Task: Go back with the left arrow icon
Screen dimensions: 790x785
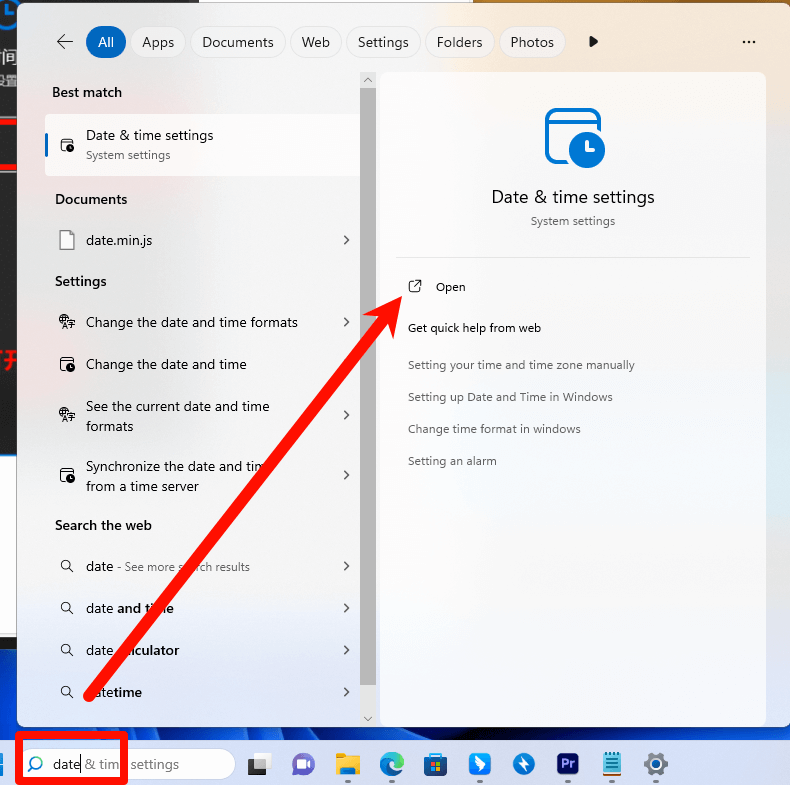Action: pos(65,42)
